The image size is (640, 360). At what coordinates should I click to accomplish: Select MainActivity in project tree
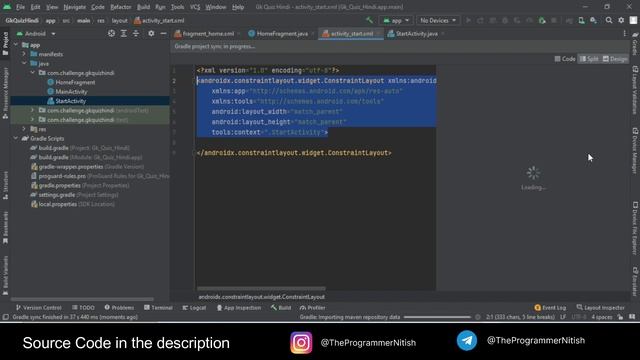click(x=71, y=91)
